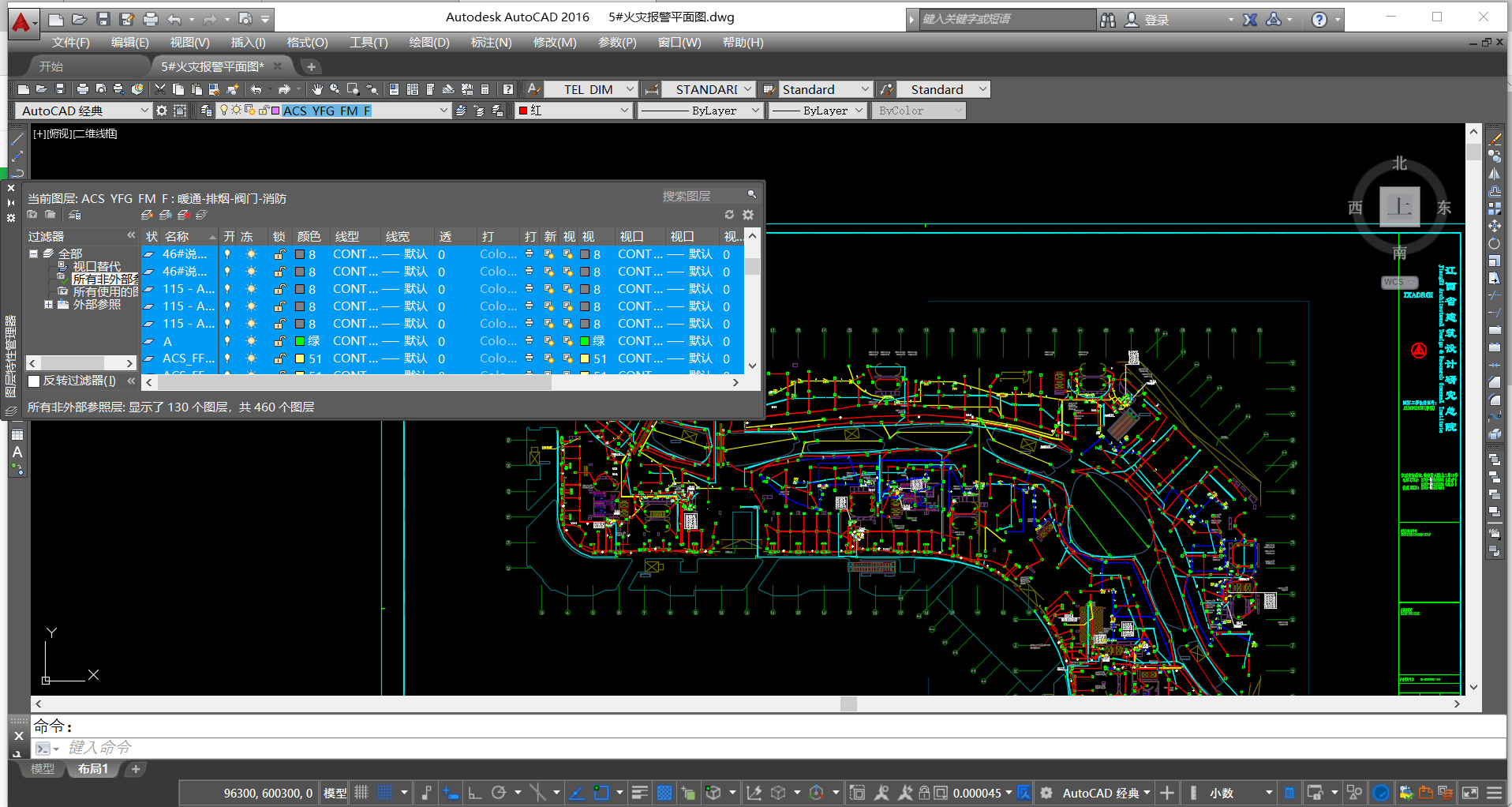The height and width of the screenshot is (807, 1512).
Task: Click the Text Style icon before TEL DIM
Action: [533, 89]
